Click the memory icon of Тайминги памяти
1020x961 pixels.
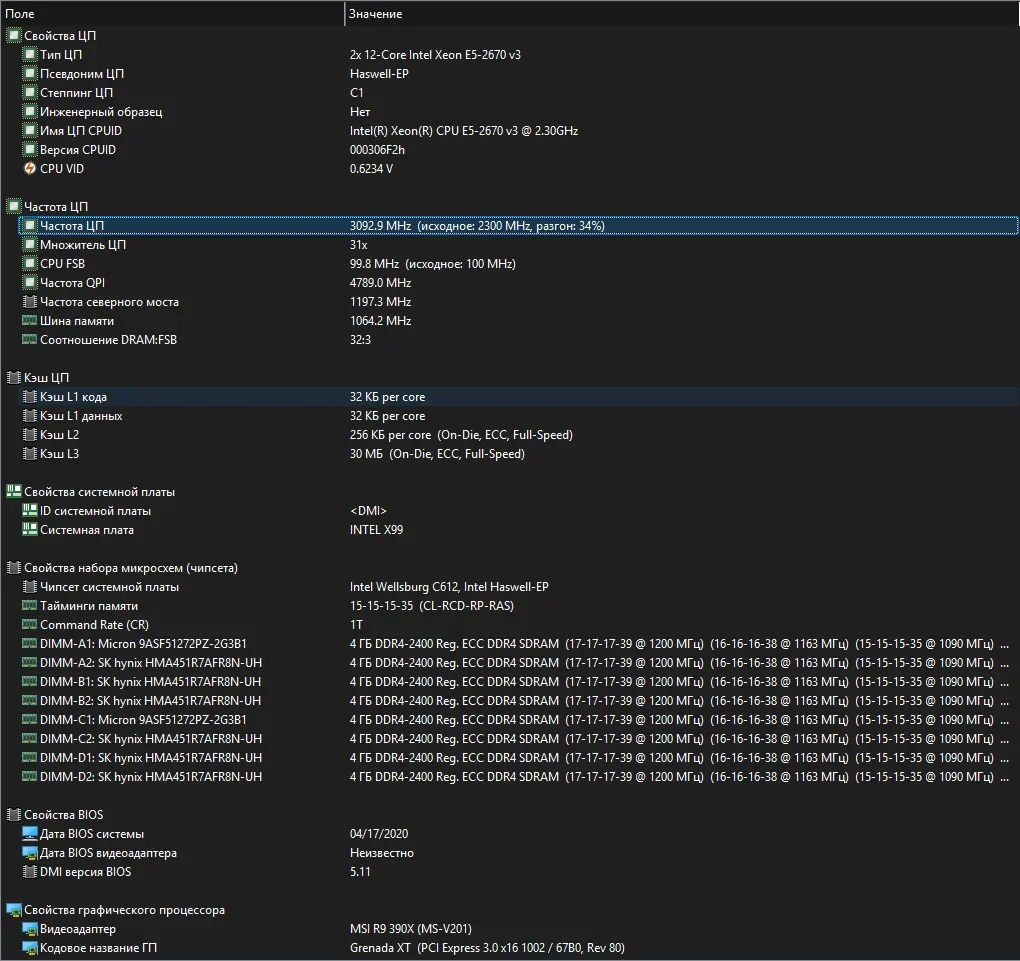click(29, 605)
